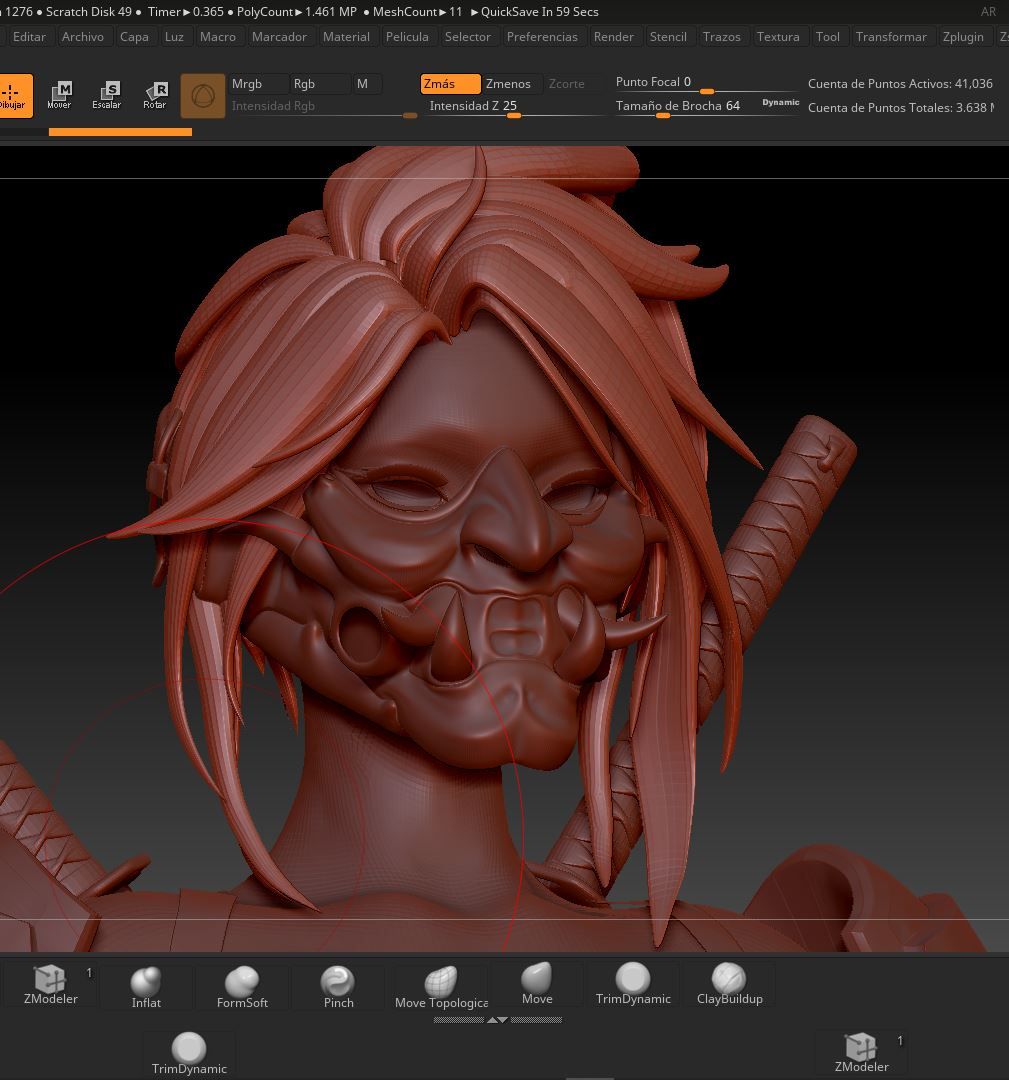Adjust the Punto Focal slider
Image resolution: width=1009 pixels, height=1080 pixels.
(706, 84)
